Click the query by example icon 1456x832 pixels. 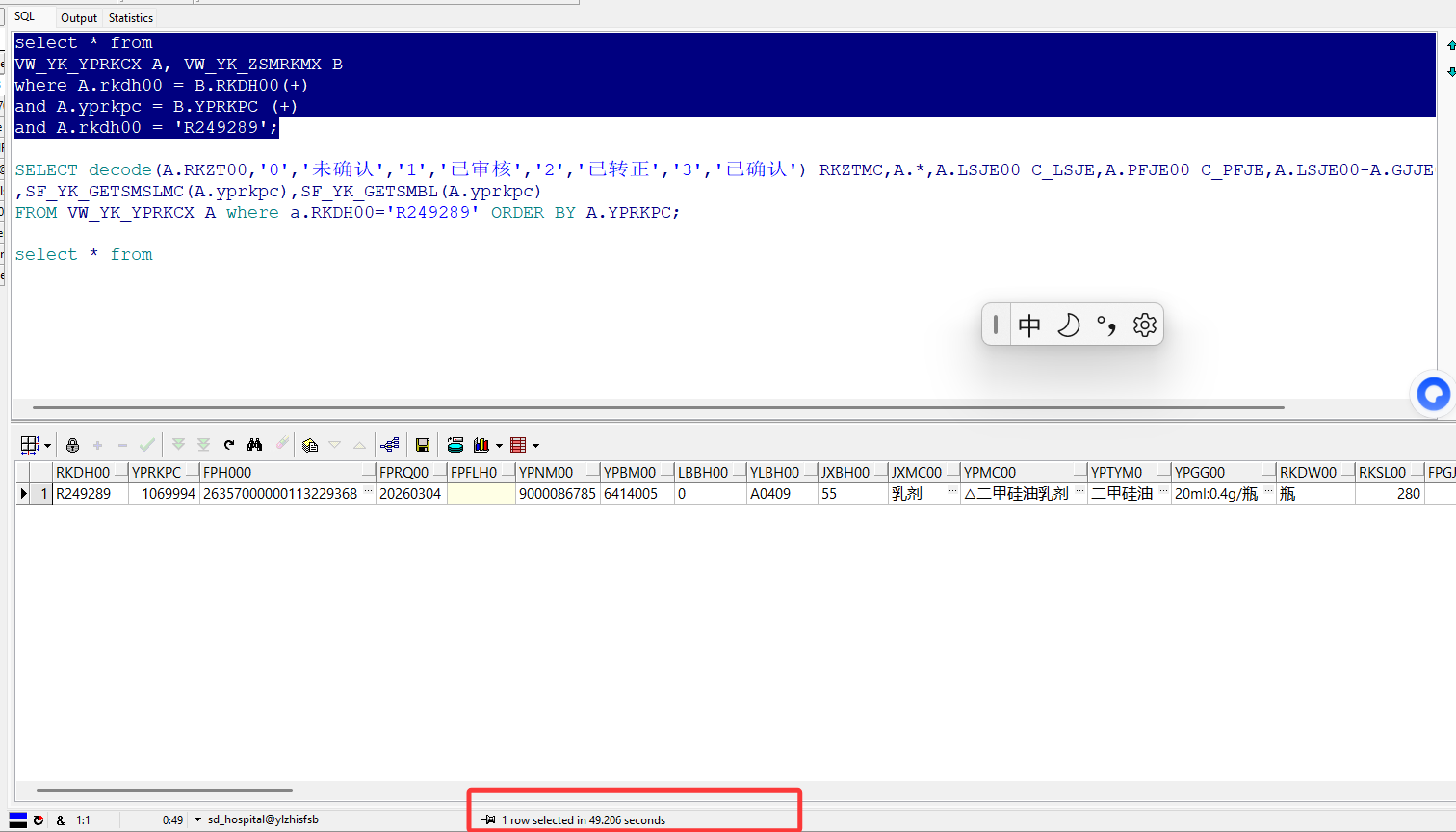[310, 445]
